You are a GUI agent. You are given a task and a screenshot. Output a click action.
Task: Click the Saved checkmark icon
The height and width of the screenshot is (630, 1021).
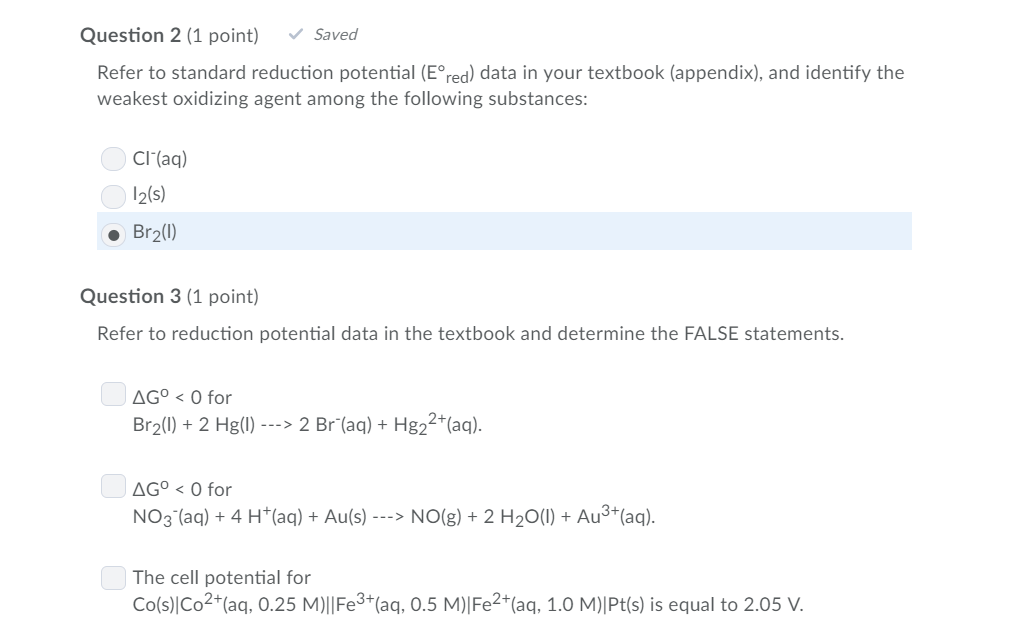pyautogui.click(x=296, y=34)
